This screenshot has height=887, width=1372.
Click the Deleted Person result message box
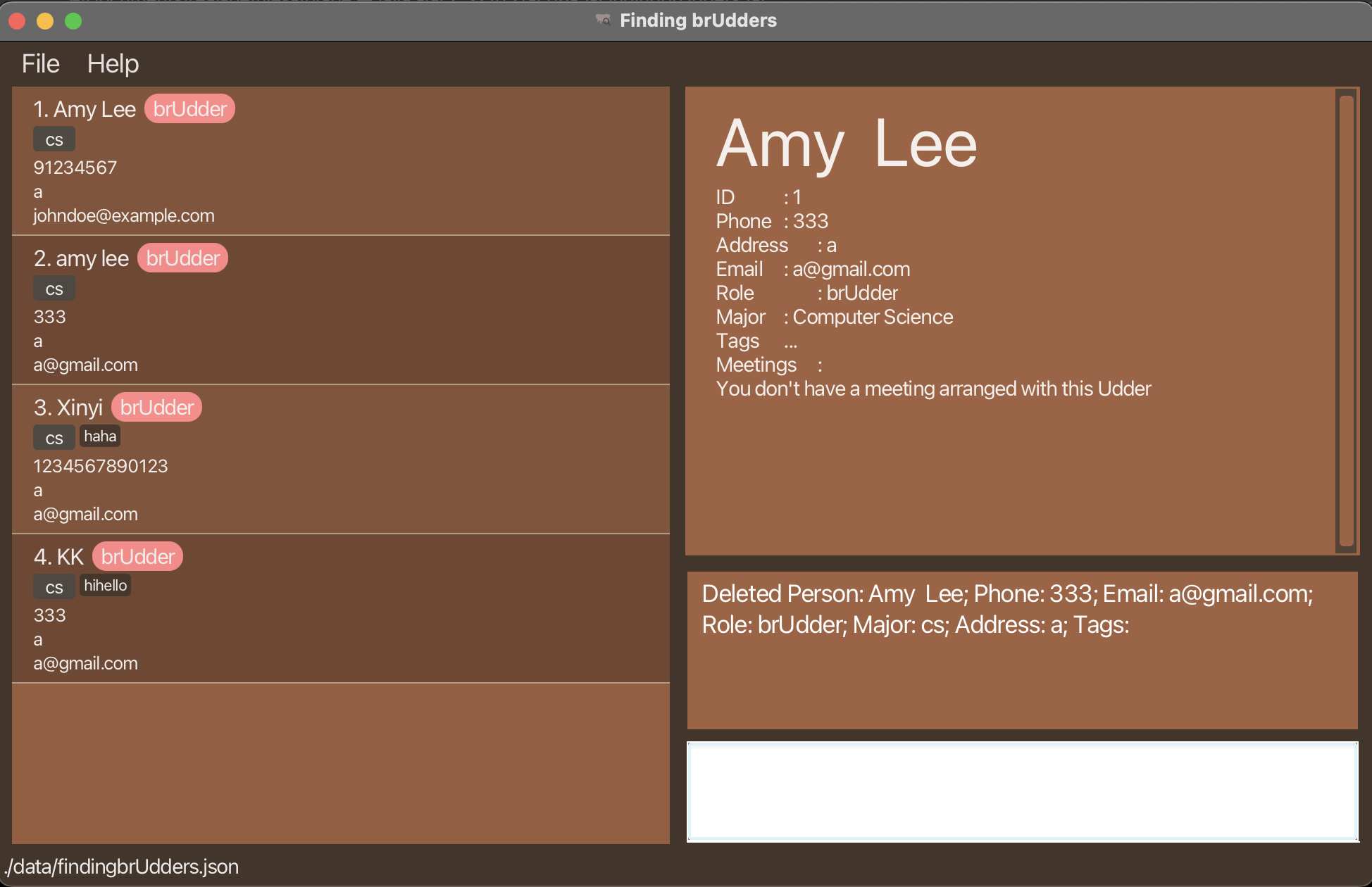click(1022, 650)
